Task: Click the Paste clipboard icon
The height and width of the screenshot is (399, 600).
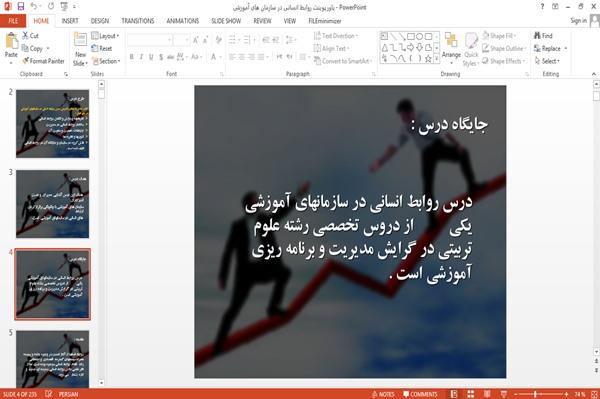Action: click(11, 41)
